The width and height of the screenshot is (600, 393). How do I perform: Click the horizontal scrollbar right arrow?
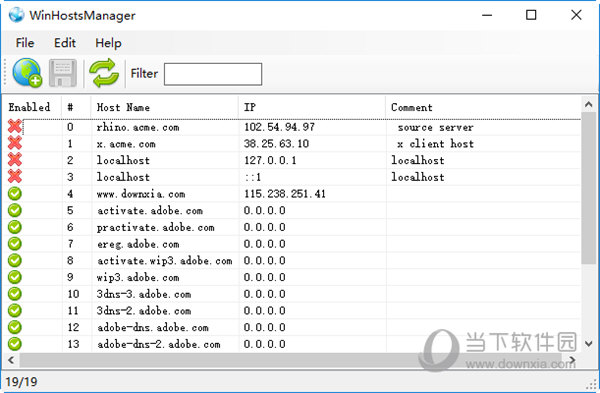point(572,360)
